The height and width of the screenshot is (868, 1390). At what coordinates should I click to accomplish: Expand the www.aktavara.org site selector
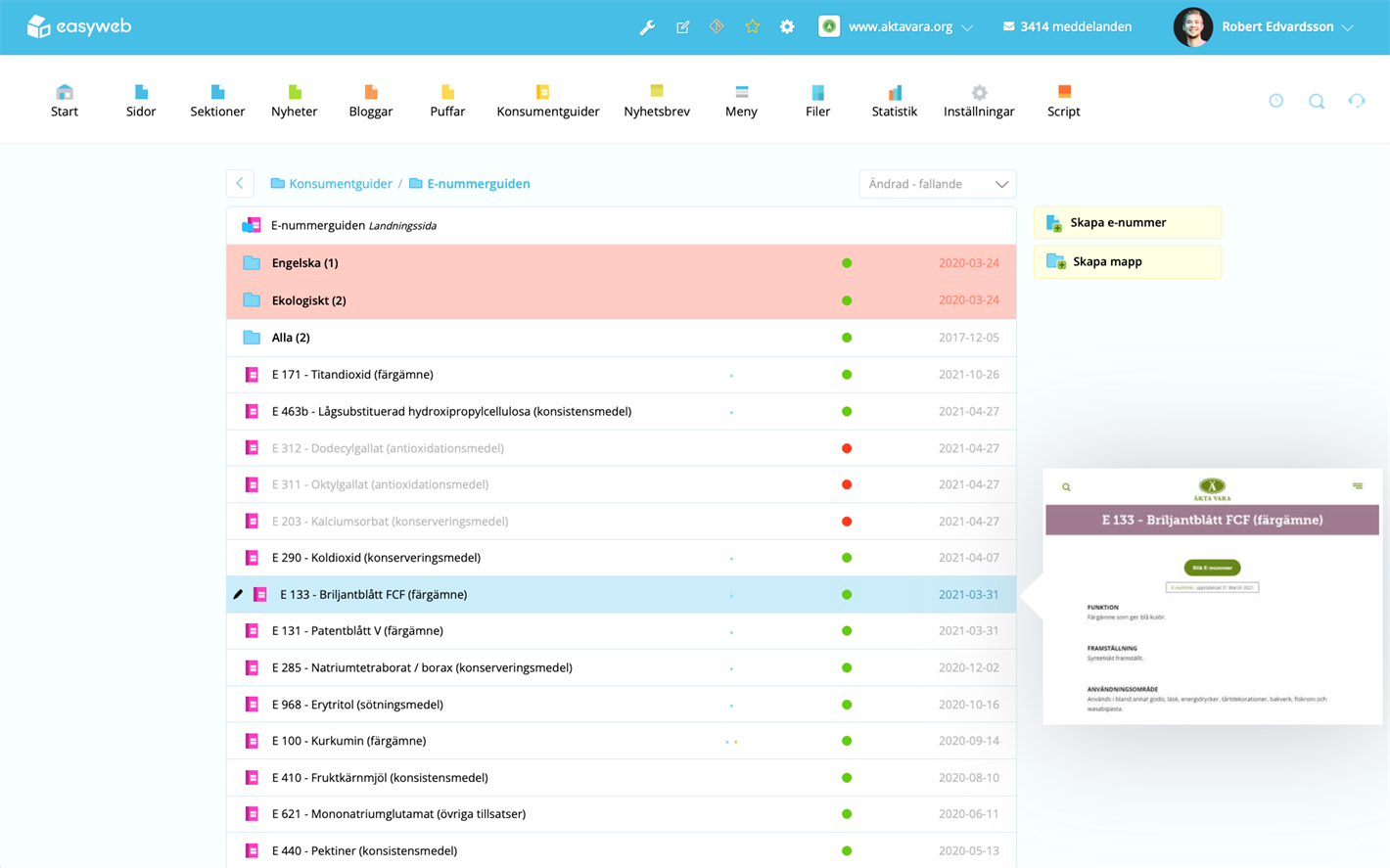click(x=896, y=27)
